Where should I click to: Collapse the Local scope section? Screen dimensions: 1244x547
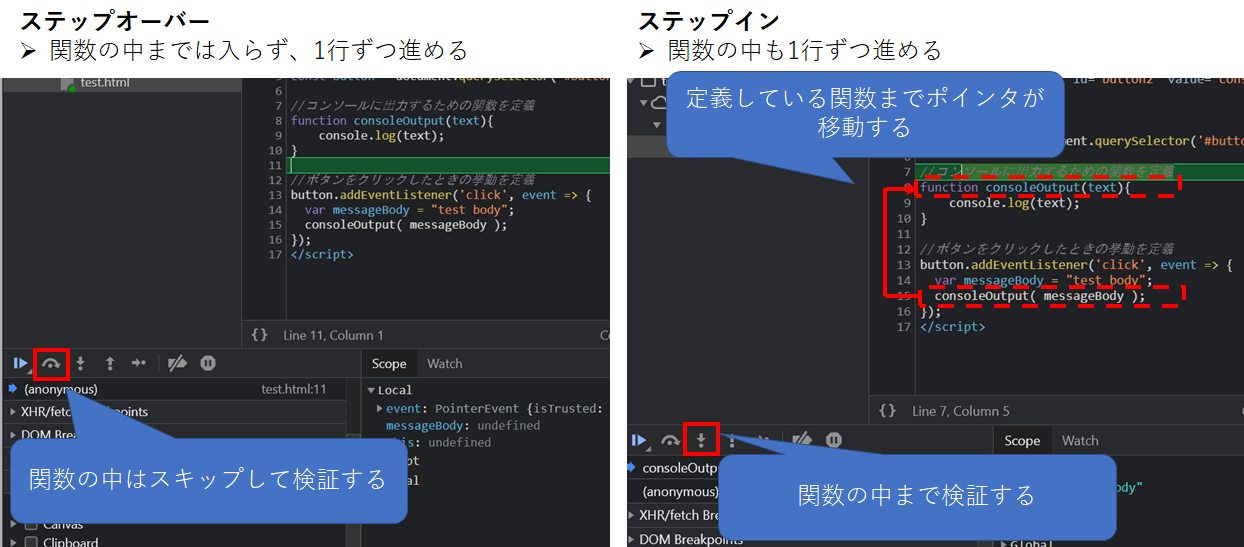coord(371,390)
